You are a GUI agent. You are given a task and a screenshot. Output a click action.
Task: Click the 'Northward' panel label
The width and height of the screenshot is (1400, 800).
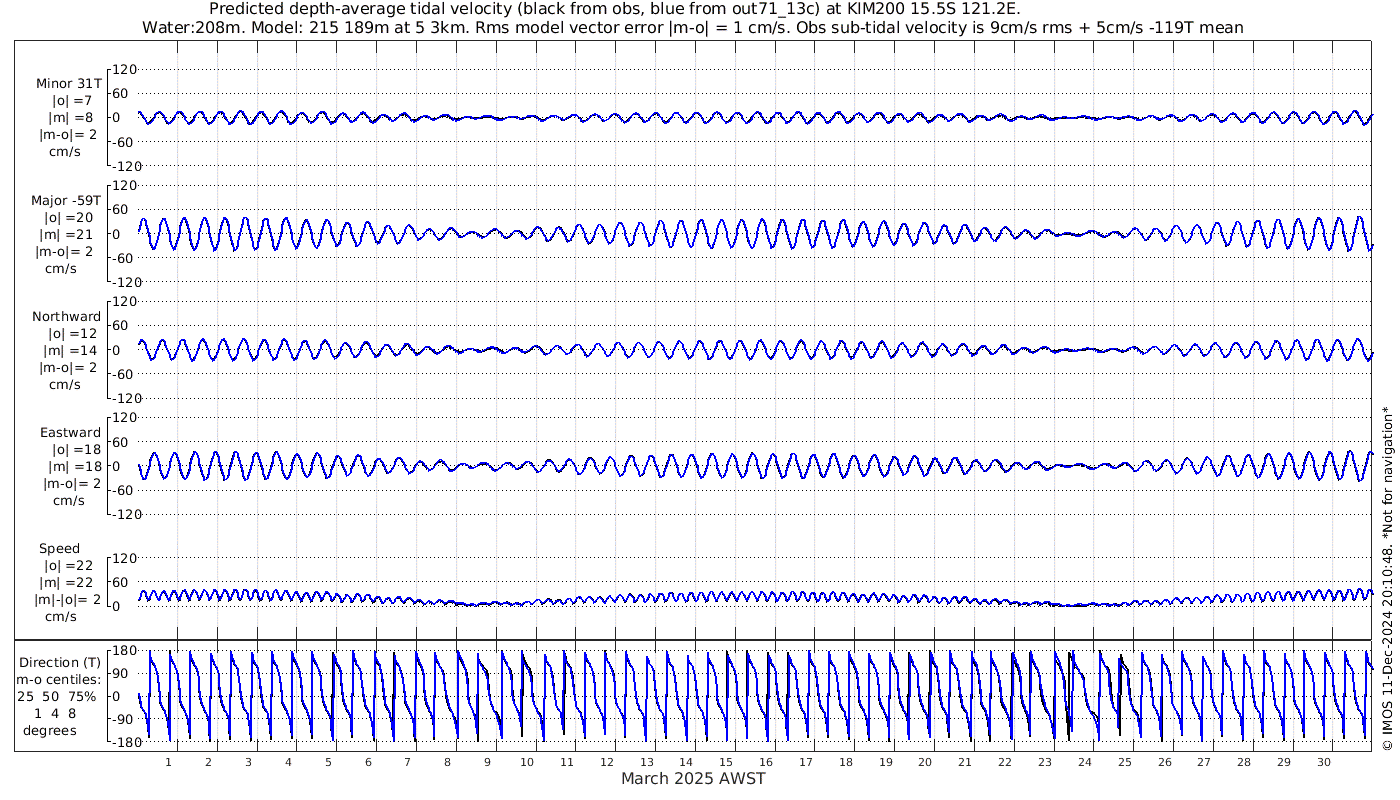(x=67, y=317)
